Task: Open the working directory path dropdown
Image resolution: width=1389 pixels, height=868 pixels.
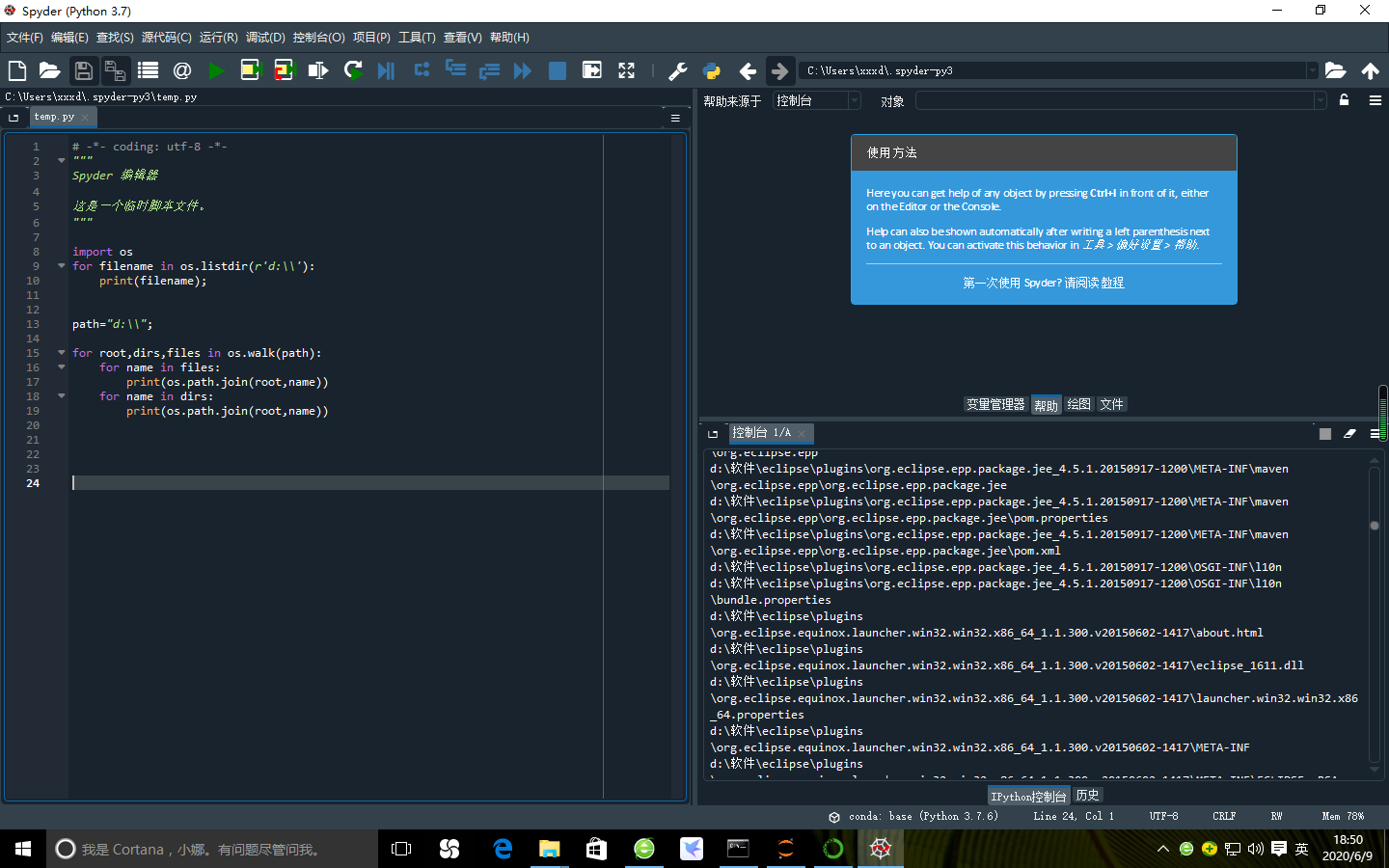Action: click(1312, 70)
